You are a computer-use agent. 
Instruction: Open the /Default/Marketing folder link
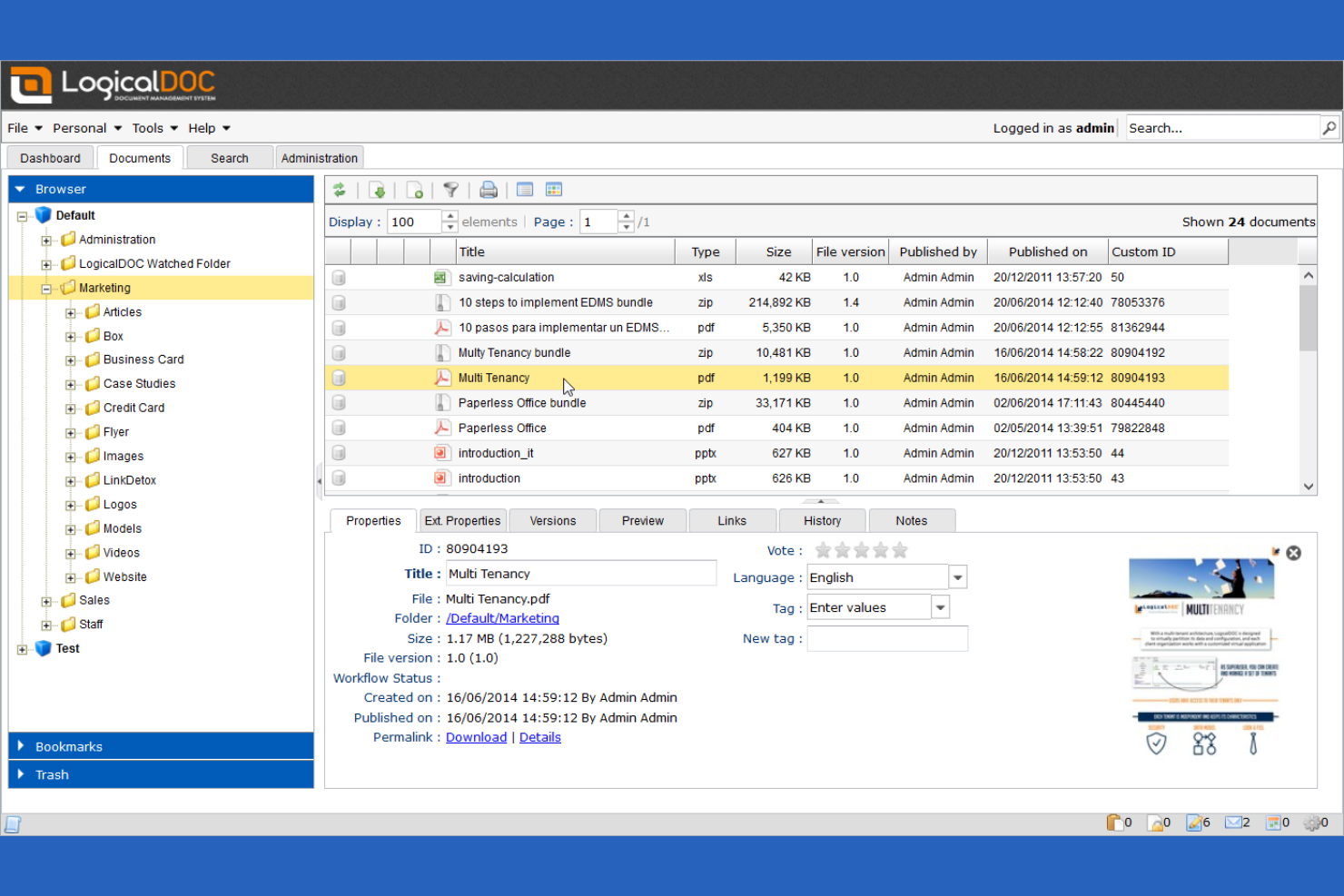click(x=502, y=618)
